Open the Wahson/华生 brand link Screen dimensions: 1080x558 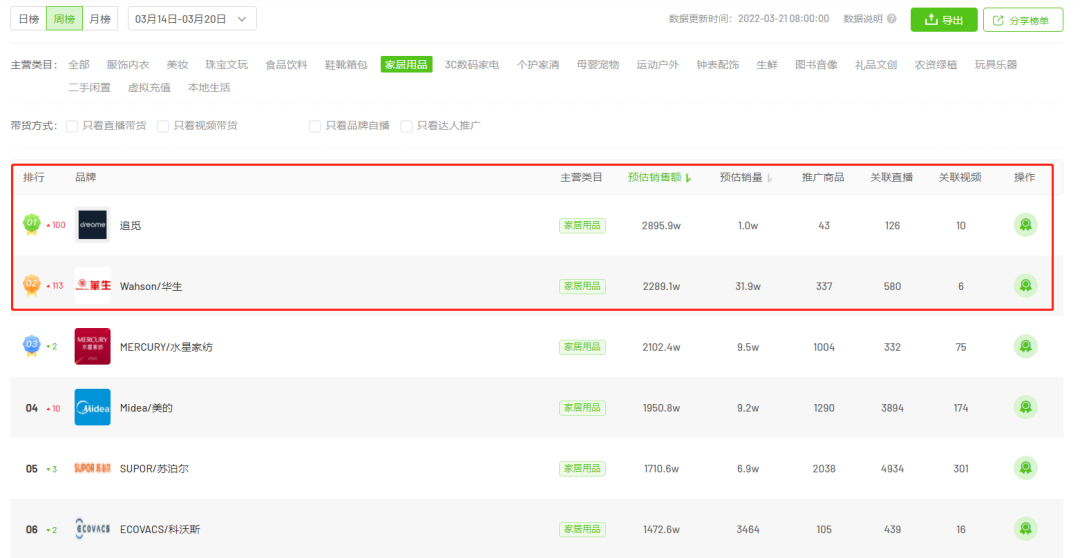click(151, 286)
